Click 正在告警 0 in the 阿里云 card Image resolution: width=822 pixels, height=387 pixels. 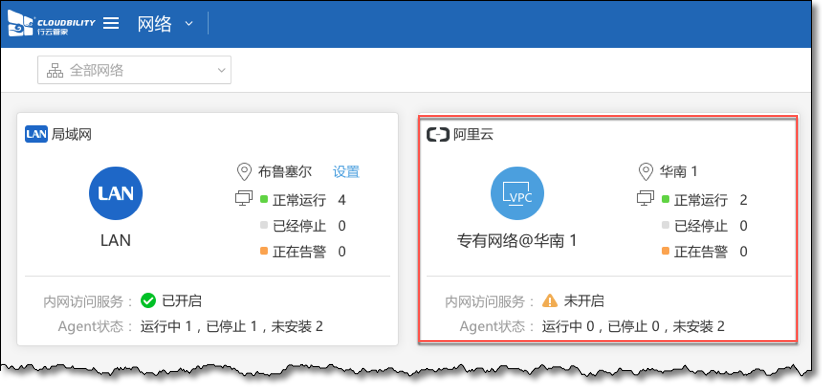click(705, 252)
